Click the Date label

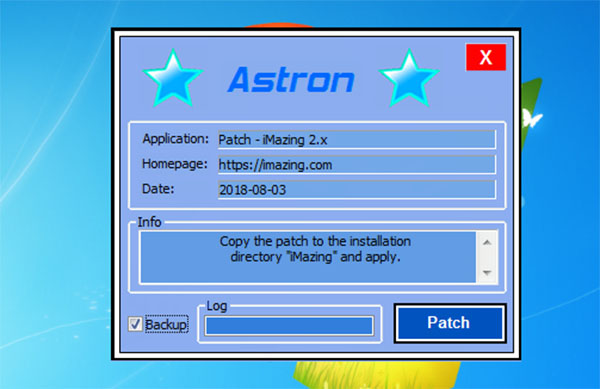click(x=158, y=189)
